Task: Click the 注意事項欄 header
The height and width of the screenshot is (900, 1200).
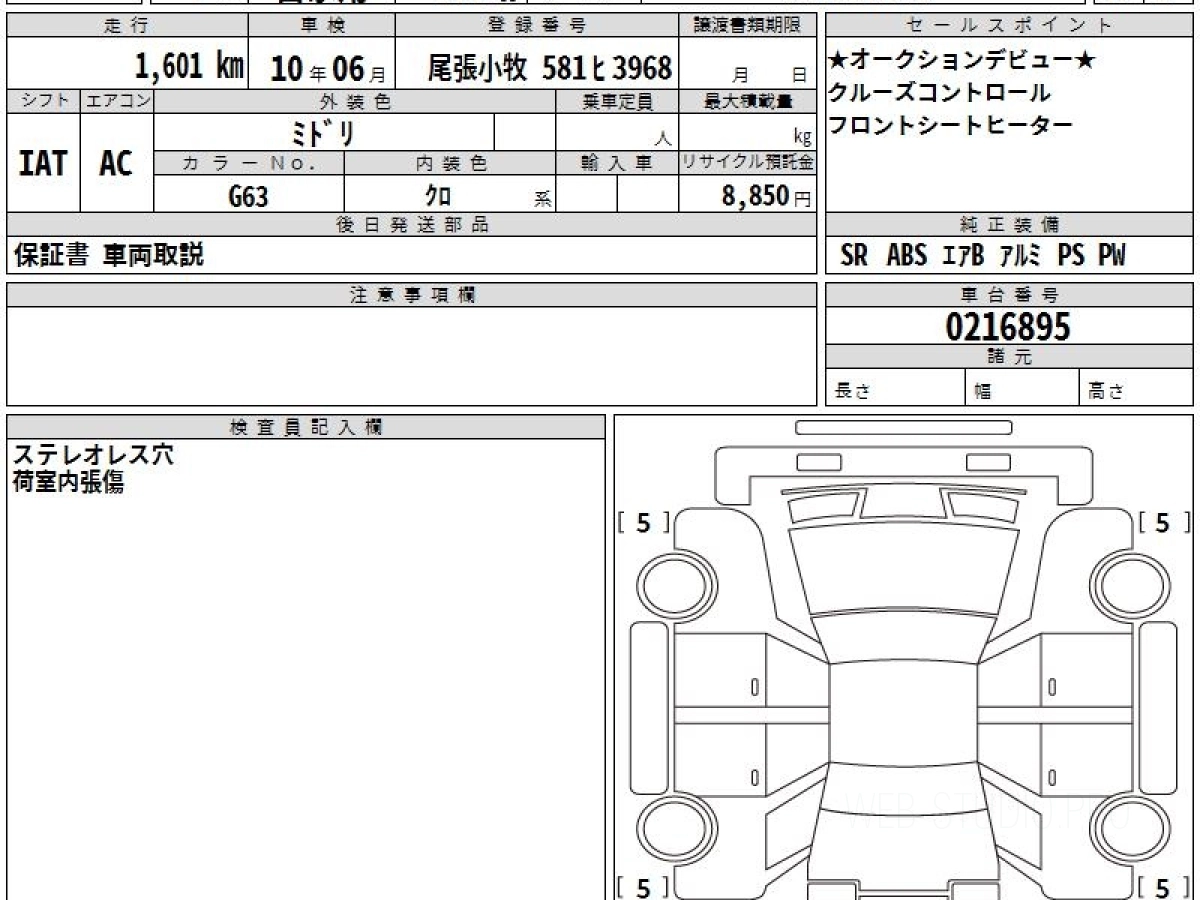Action: (x=412, y=295)
